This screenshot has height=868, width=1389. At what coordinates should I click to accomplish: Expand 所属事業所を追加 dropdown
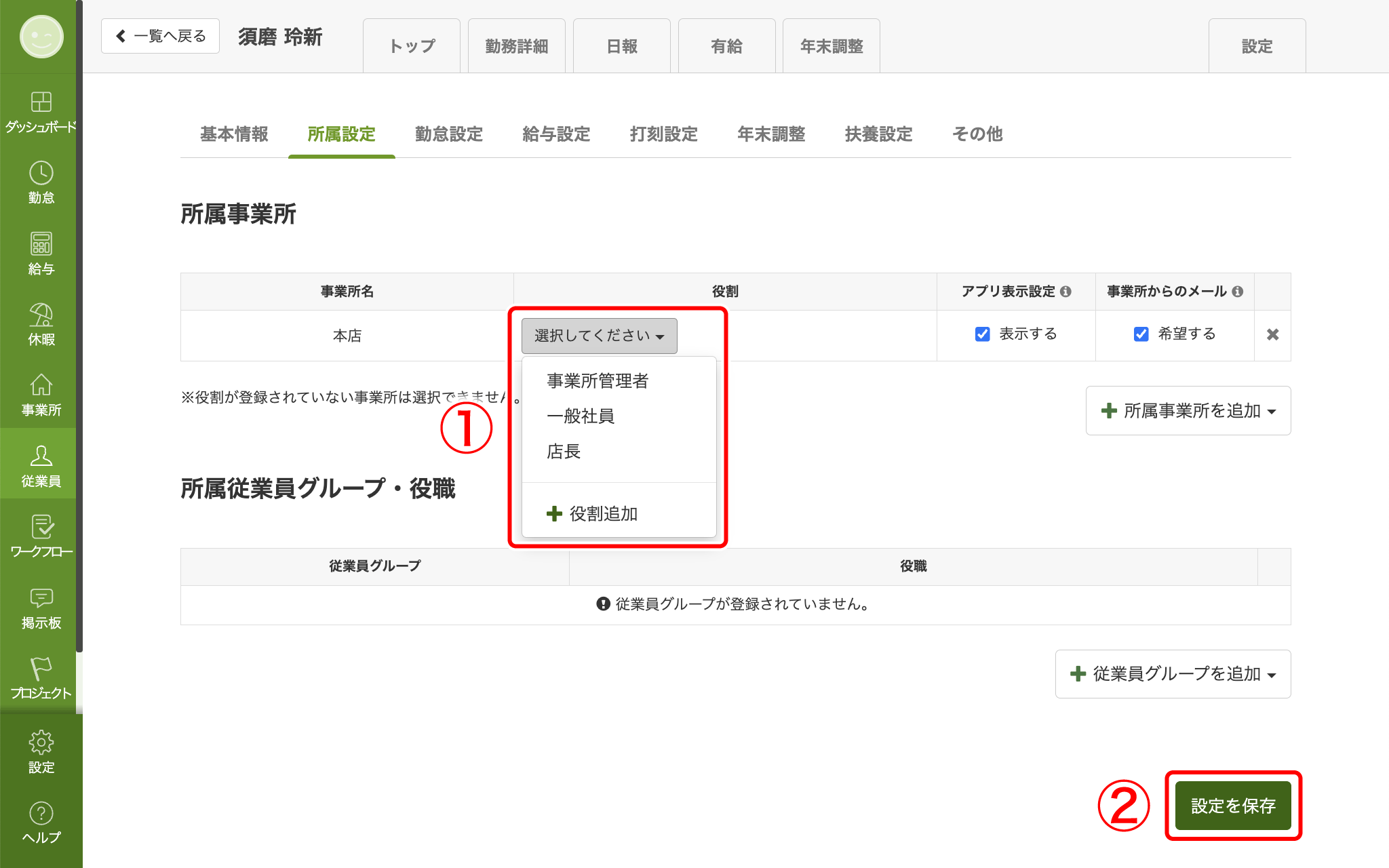tap(1188, 411)
